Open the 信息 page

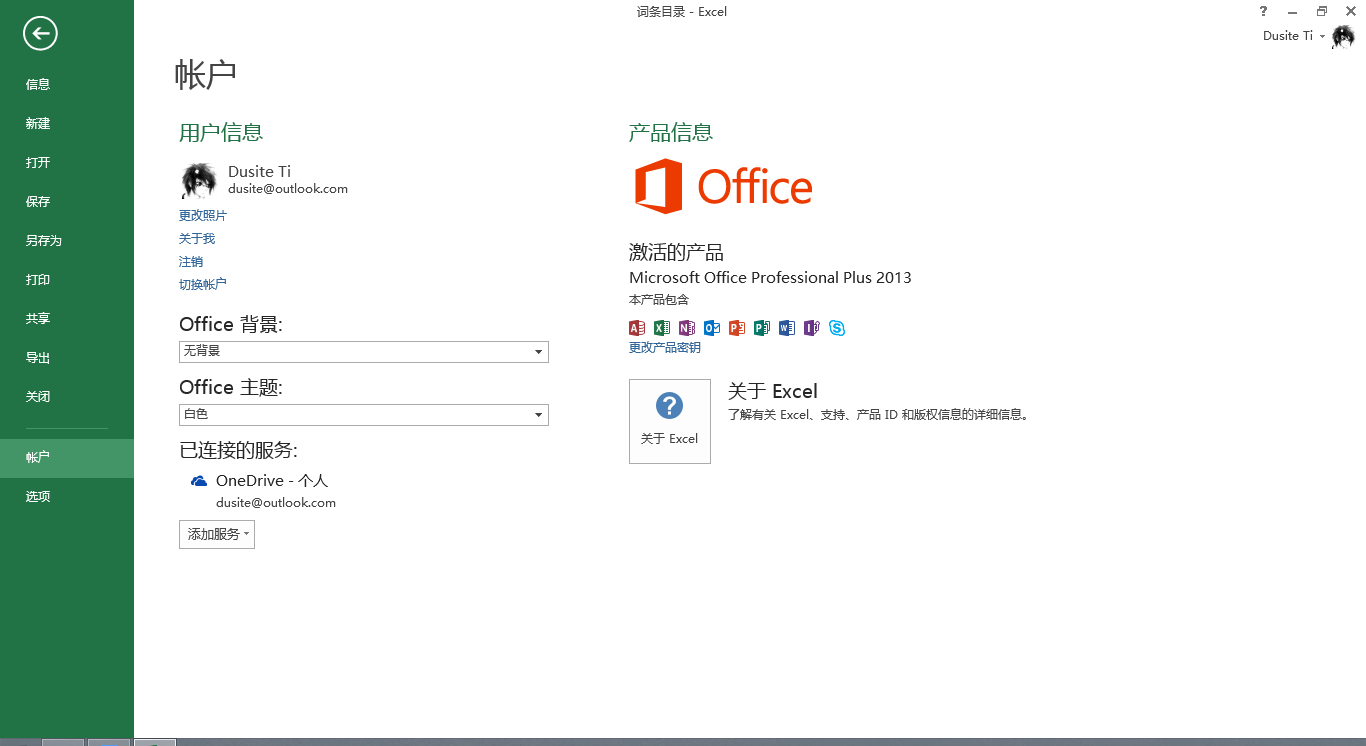pyautogui.click(x=67, y=84)
